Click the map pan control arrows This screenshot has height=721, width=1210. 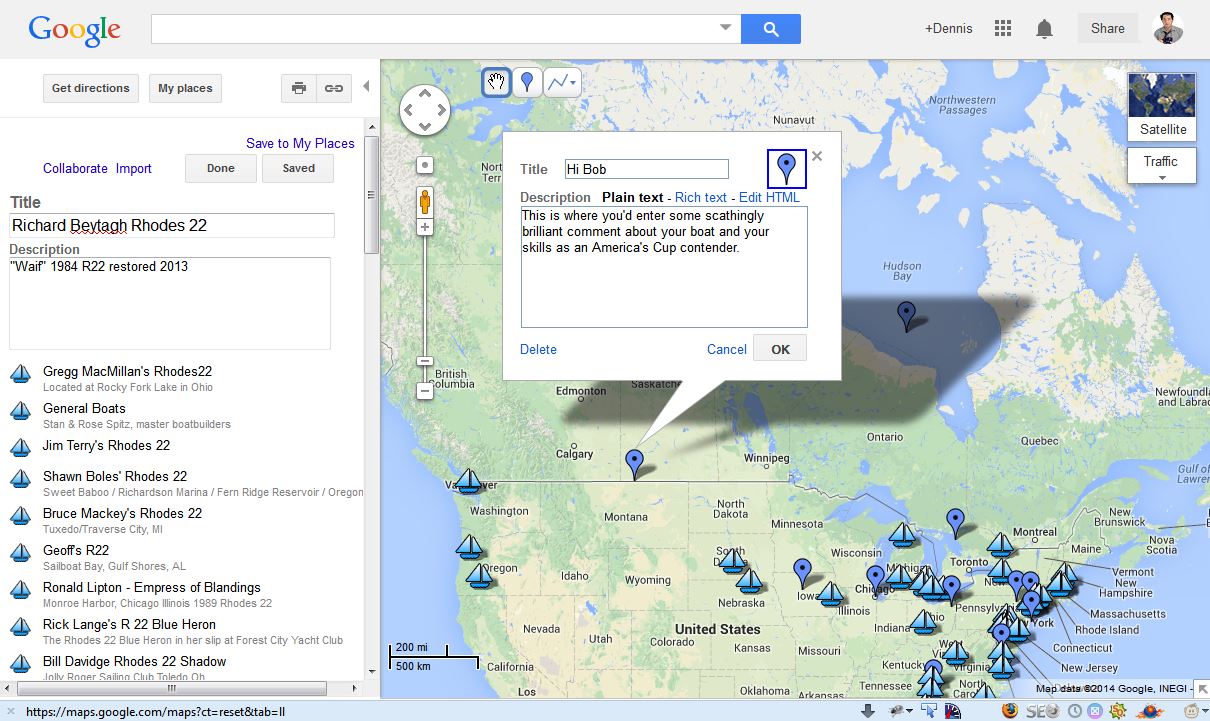(x=425, y=109)
